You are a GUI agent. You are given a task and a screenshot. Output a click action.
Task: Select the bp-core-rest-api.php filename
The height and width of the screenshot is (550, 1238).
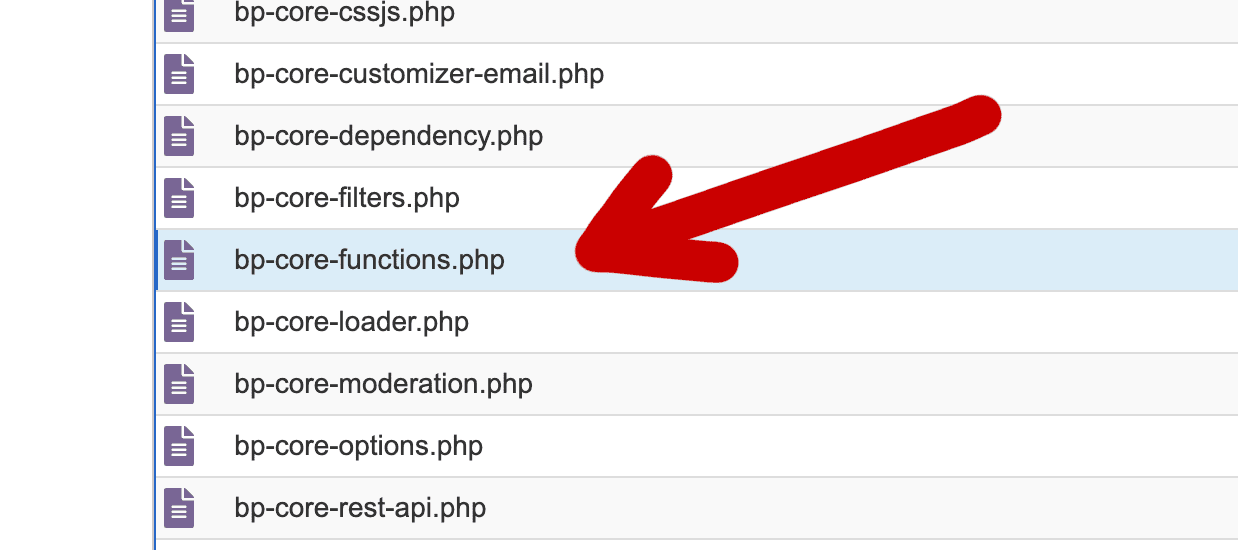point(360,508)
